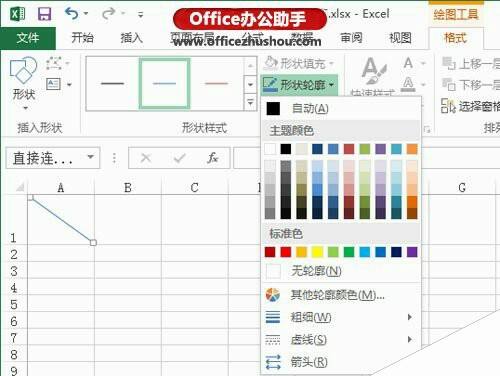
Task: Open the 文件 (File) tab
Action: [x=28, y=38]
